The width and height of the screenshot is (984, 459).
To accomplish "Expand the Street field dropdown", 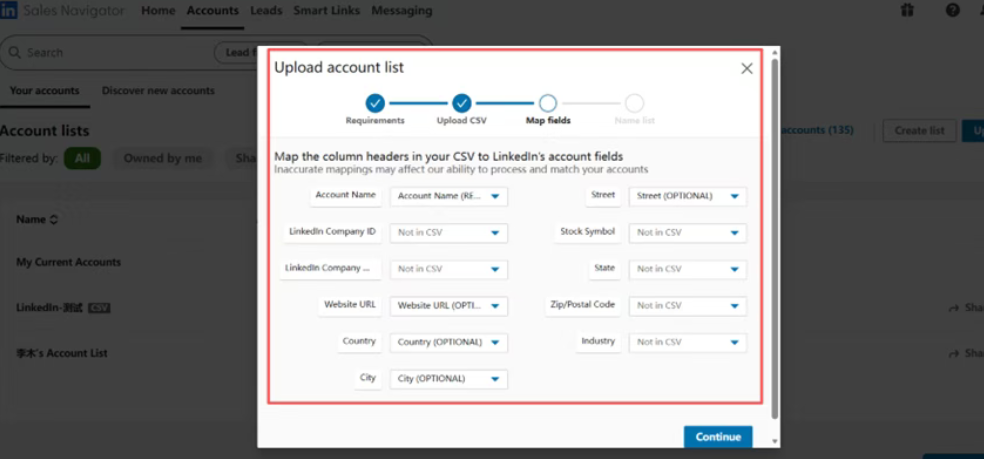I will click(688, 196).
